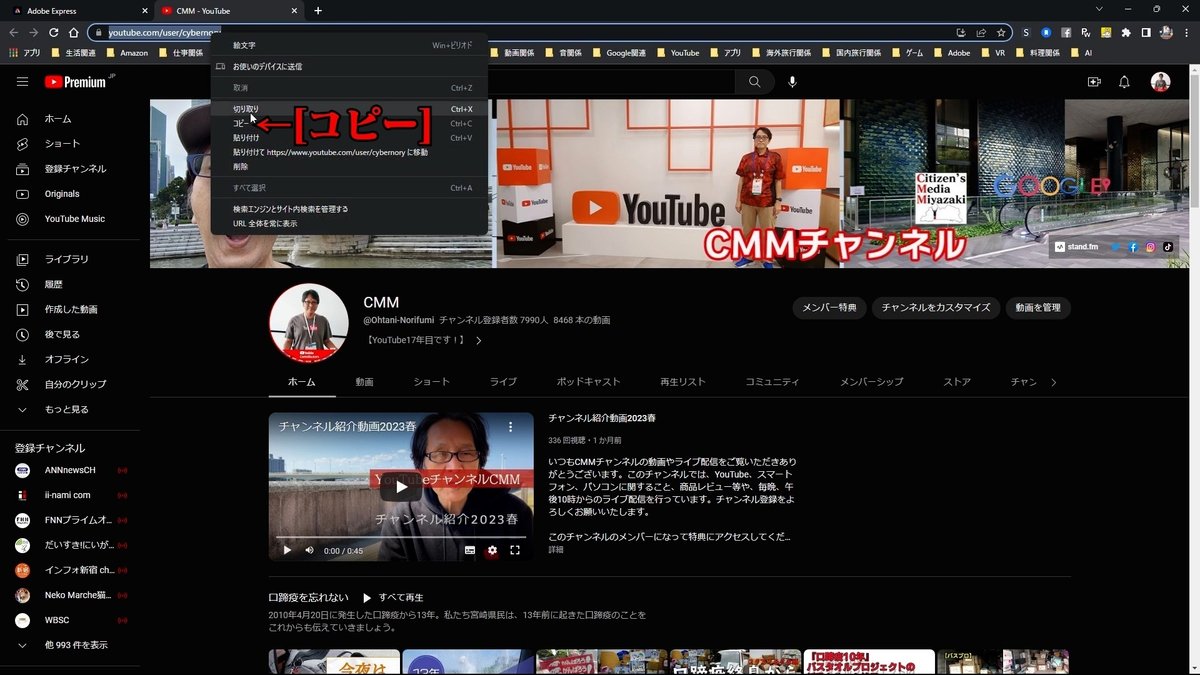Click the YouTube search magnifier button
Image resolution: width=1200 pixels, height=675 pixels.
(x=754, y=82)
